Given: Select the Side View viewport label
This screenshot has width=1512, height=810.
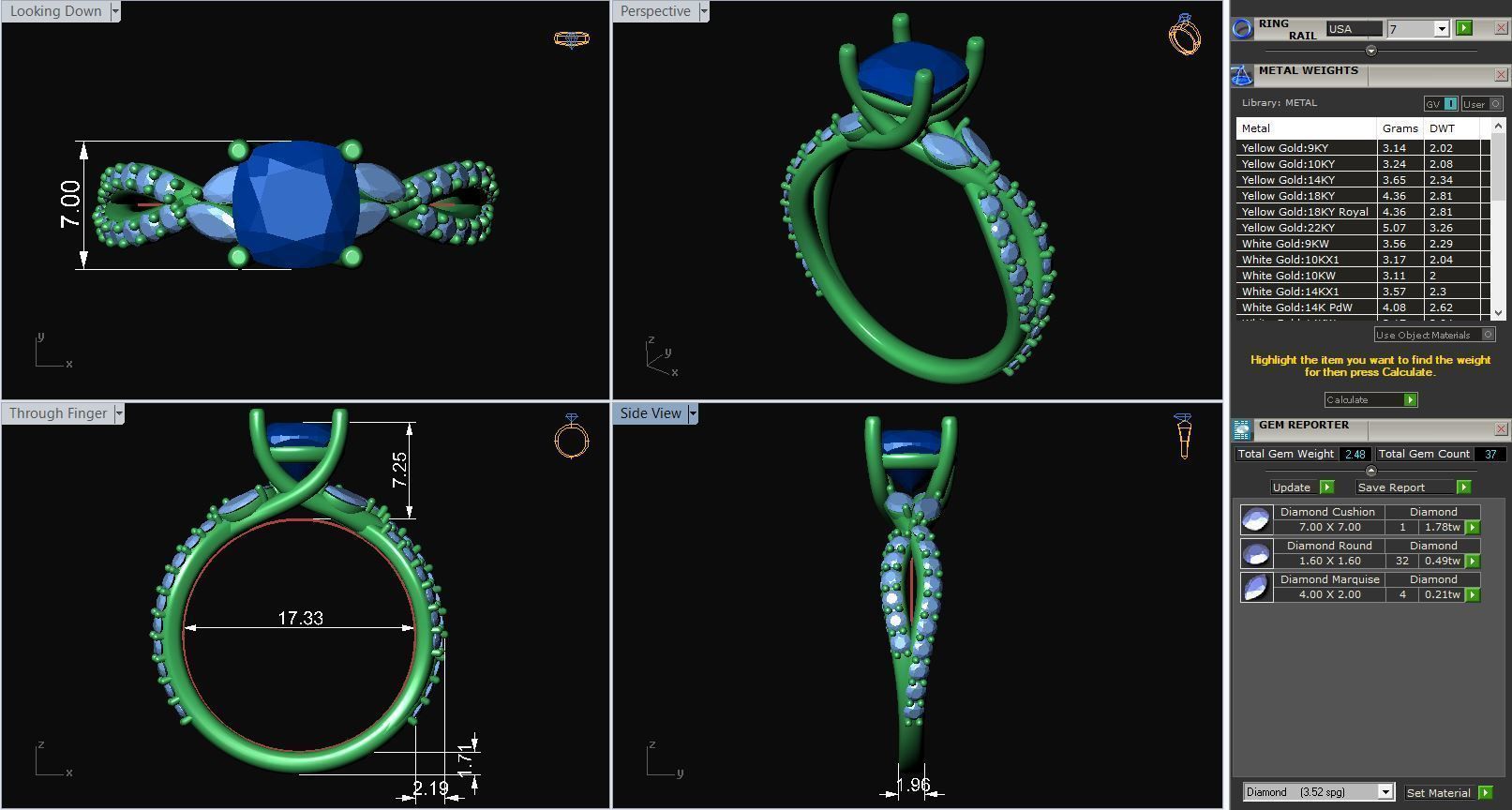Looking at the screenshot, I should click(x=651, y=413).
